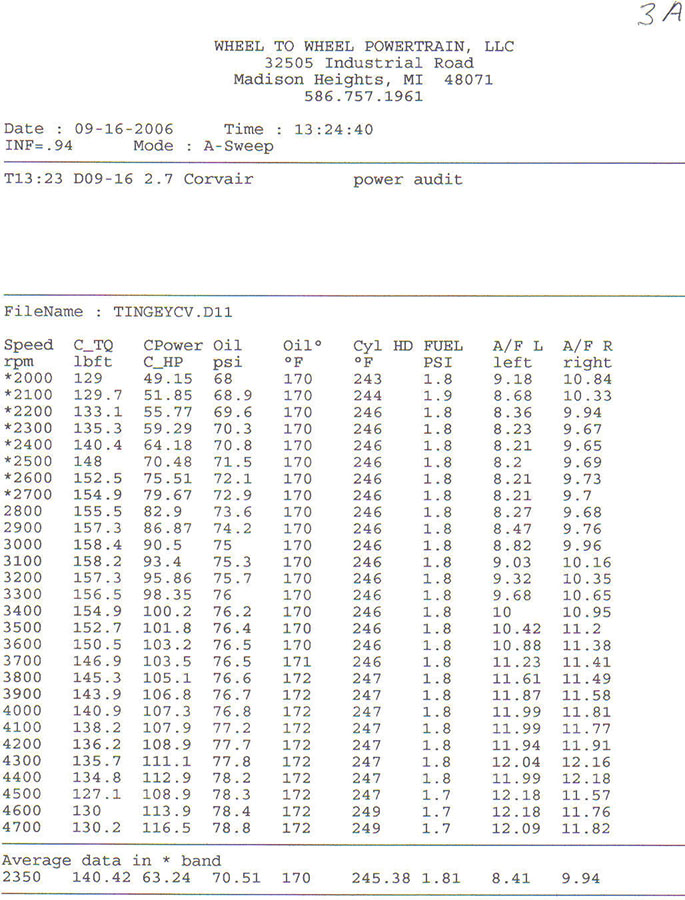Click the INF=.94 label

(38, 146)
